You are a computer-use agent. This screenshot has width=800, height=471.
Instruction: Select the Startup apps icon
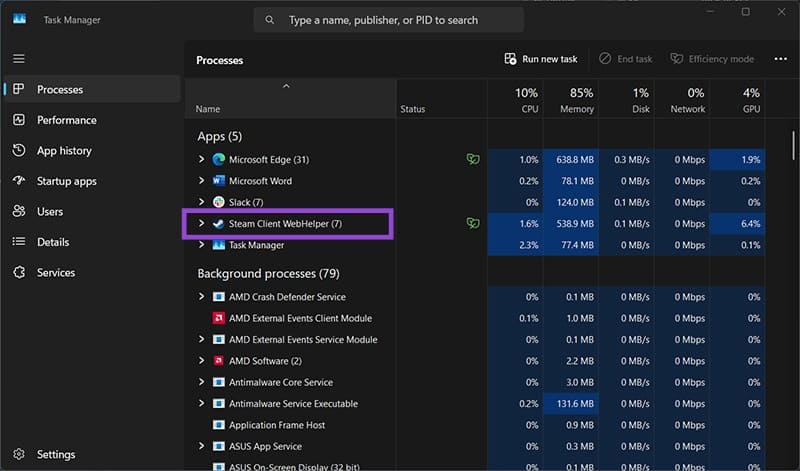(x=19, y=181)
